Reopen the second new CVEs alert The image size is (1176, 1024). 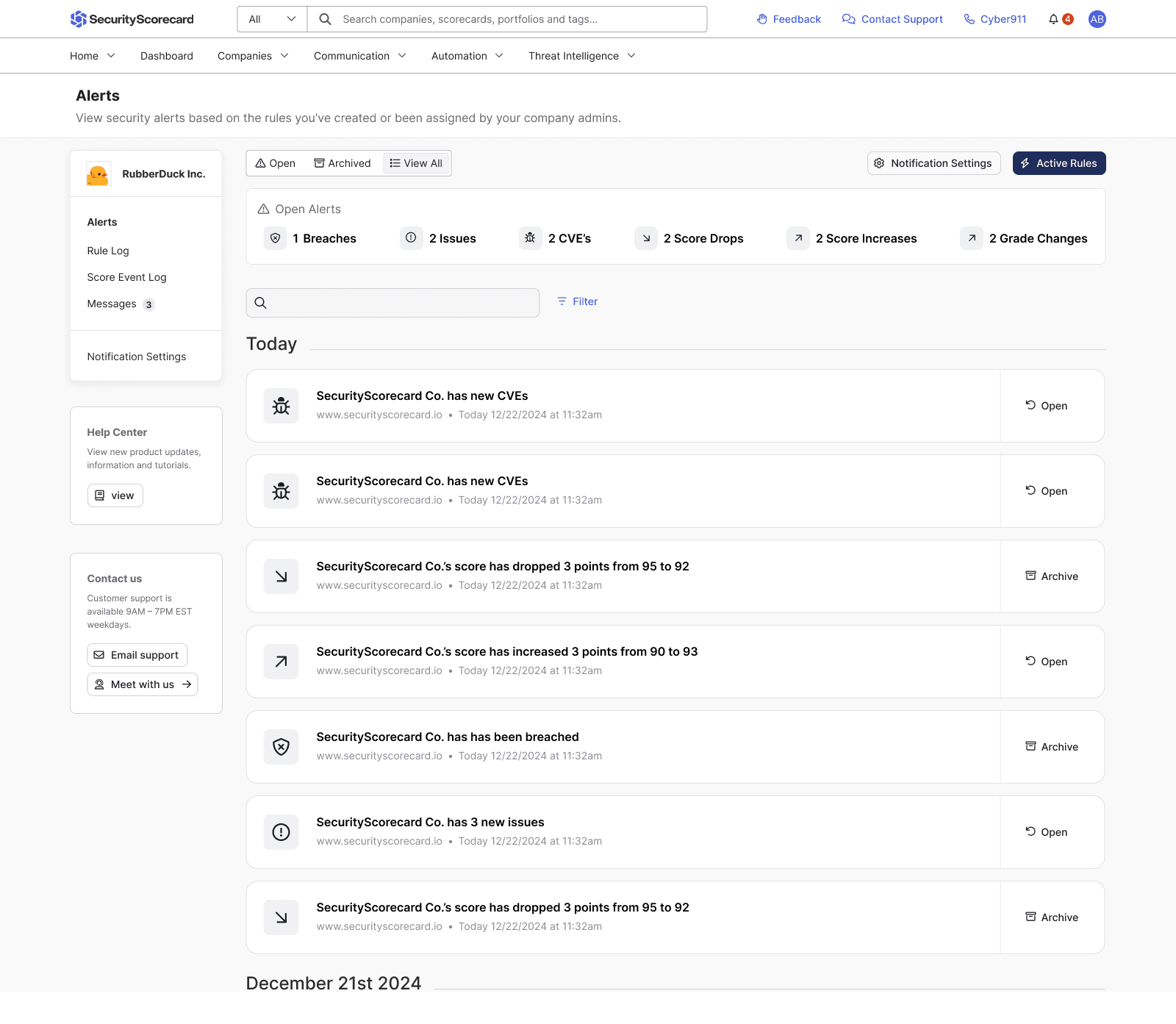click(1047, 491)
